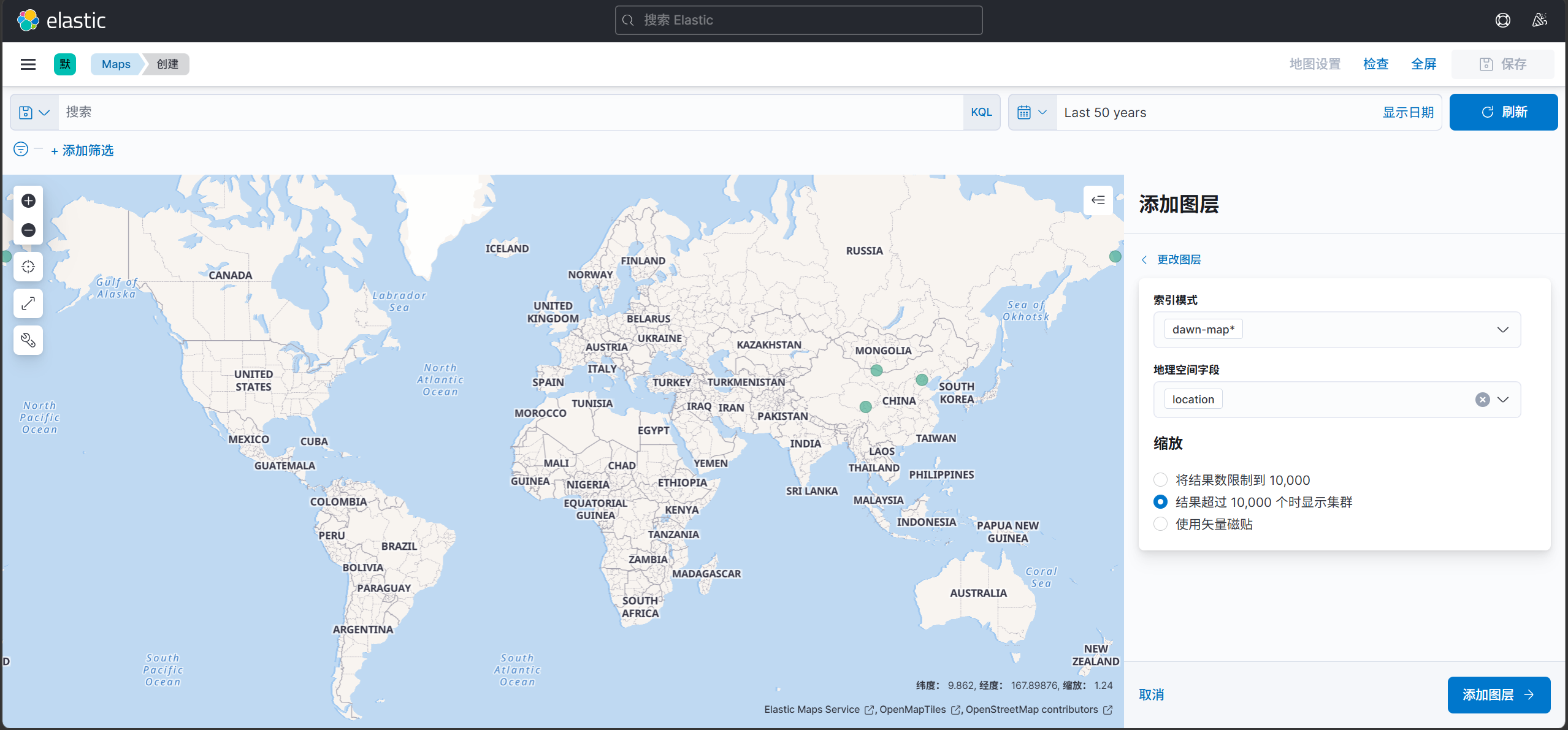Clear the location geospatial field
This screenshot has width=1568, height=730.
click(x=1482, y=400)
